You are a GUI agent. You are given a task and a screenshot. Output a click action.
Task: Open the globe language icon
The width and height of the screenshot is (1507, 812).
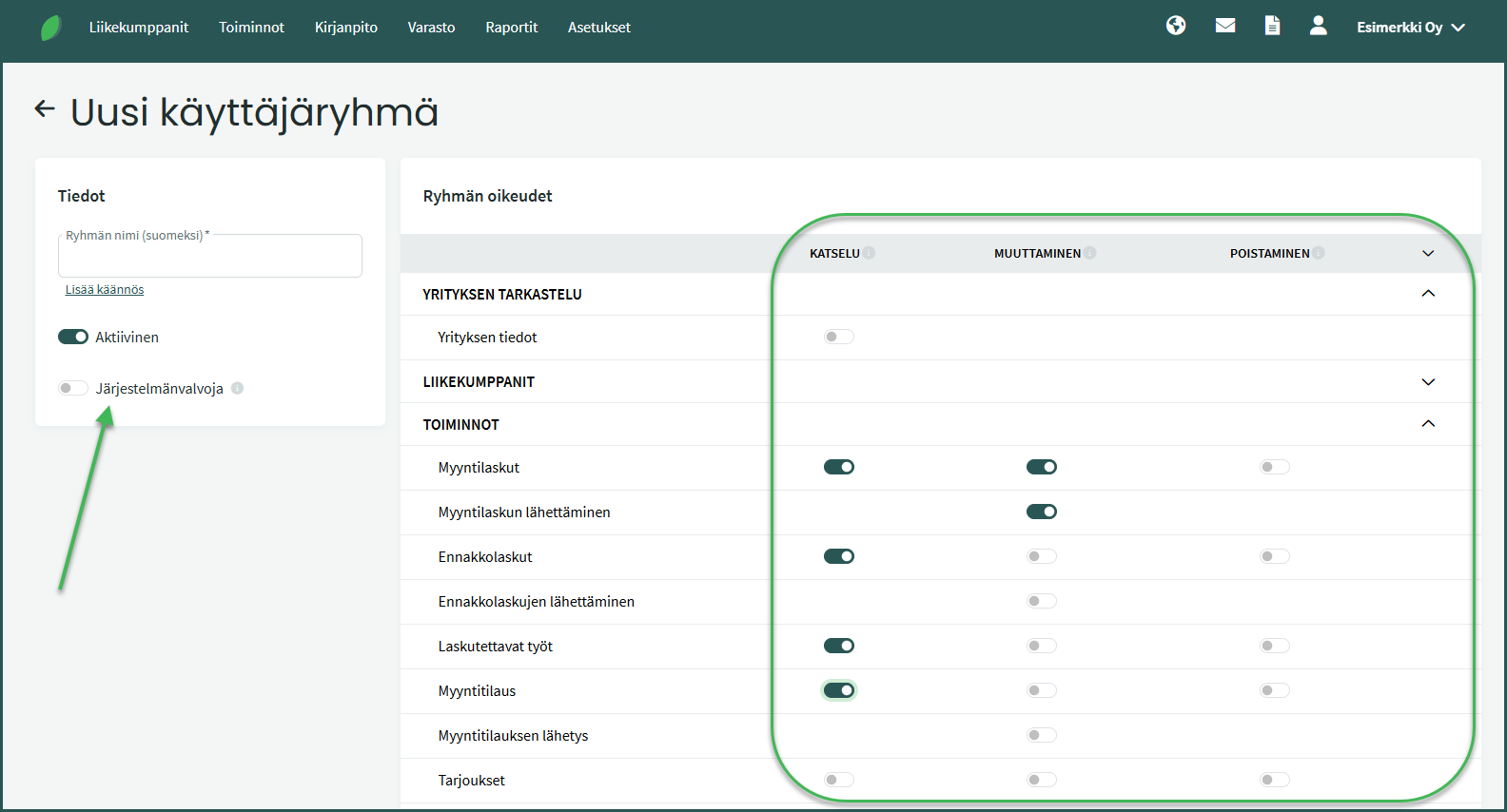1176,26
